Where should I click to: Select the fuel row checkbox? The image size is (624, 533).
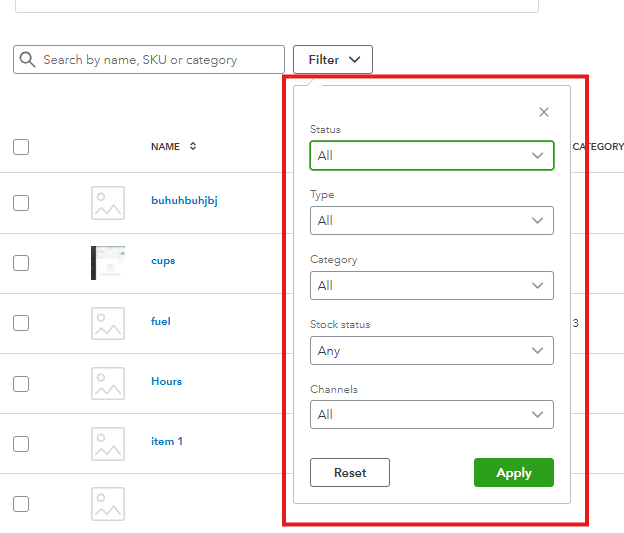point(21,323)
